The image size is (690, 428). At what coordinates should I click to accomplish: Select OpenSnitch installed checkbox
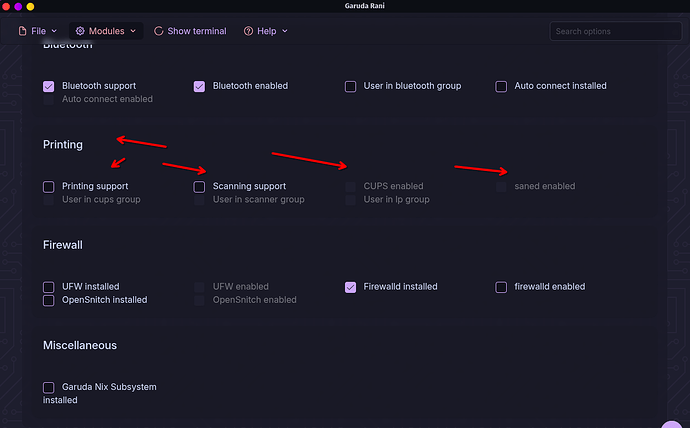49,300
